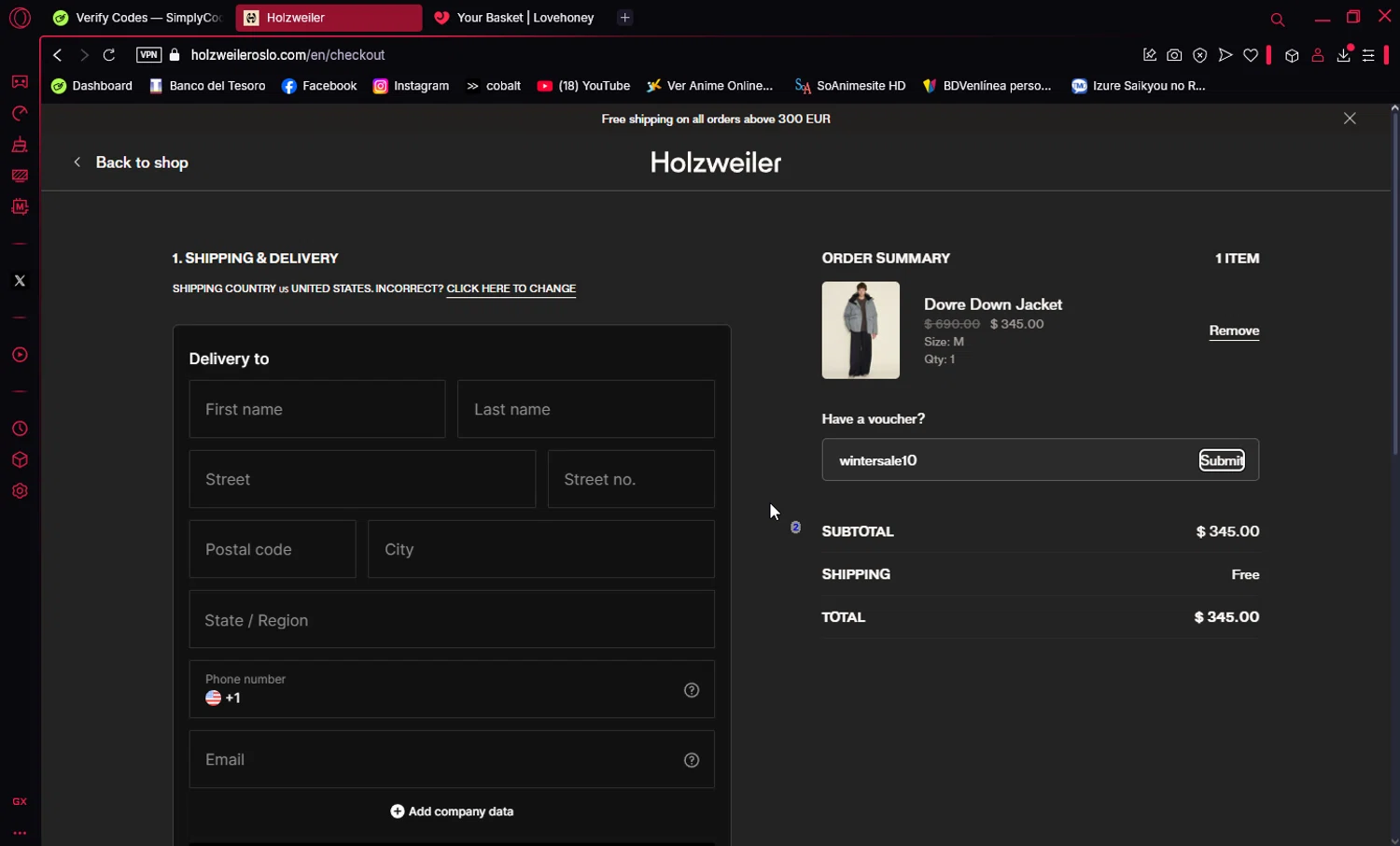
Task: Submit the wintersale10 voucher
Action: (x=1222, y=460)
